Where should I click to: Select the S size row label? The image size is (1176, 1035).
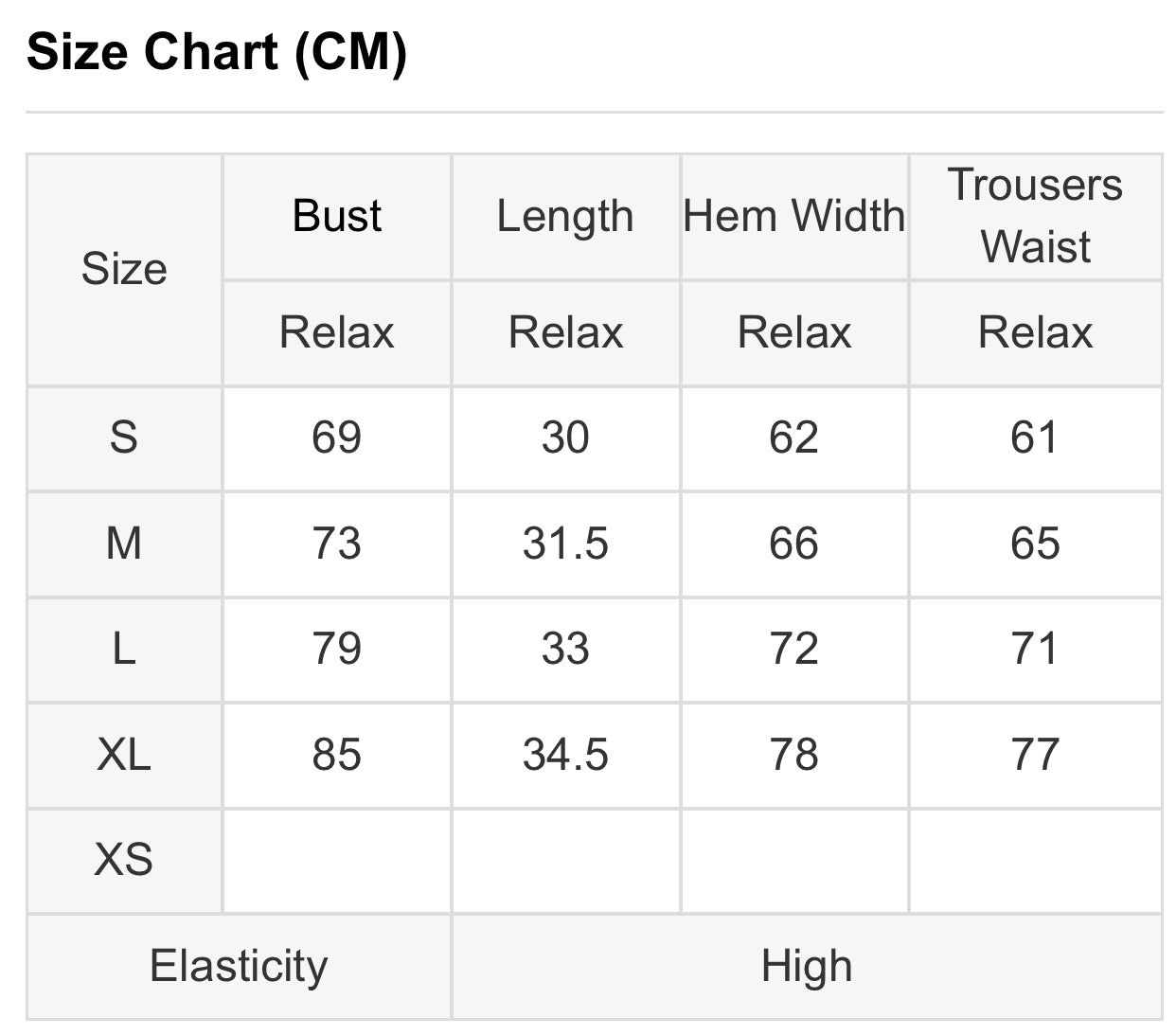(124, 437)
